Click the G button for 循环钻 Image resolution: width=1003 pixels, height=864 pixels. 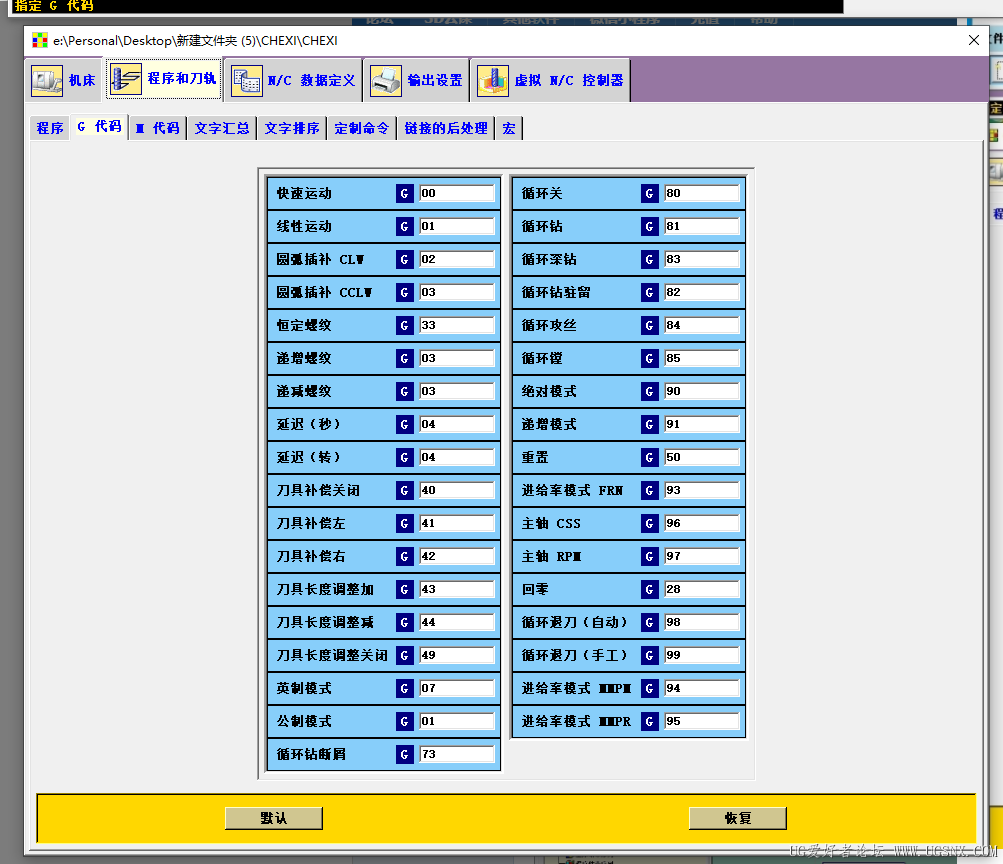(649, 226)
